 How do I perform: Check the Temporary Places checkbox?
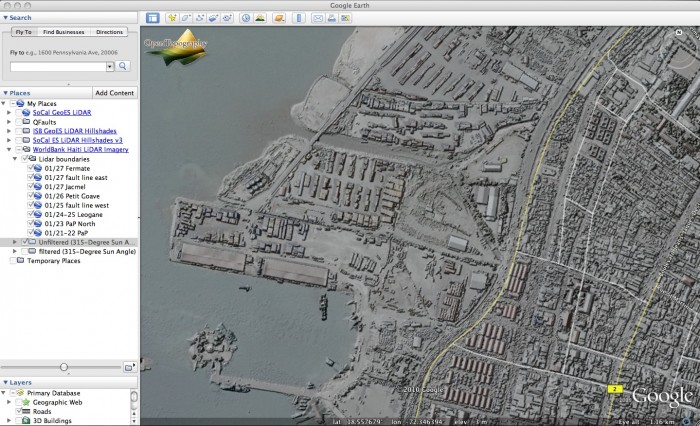coord(12,260)
